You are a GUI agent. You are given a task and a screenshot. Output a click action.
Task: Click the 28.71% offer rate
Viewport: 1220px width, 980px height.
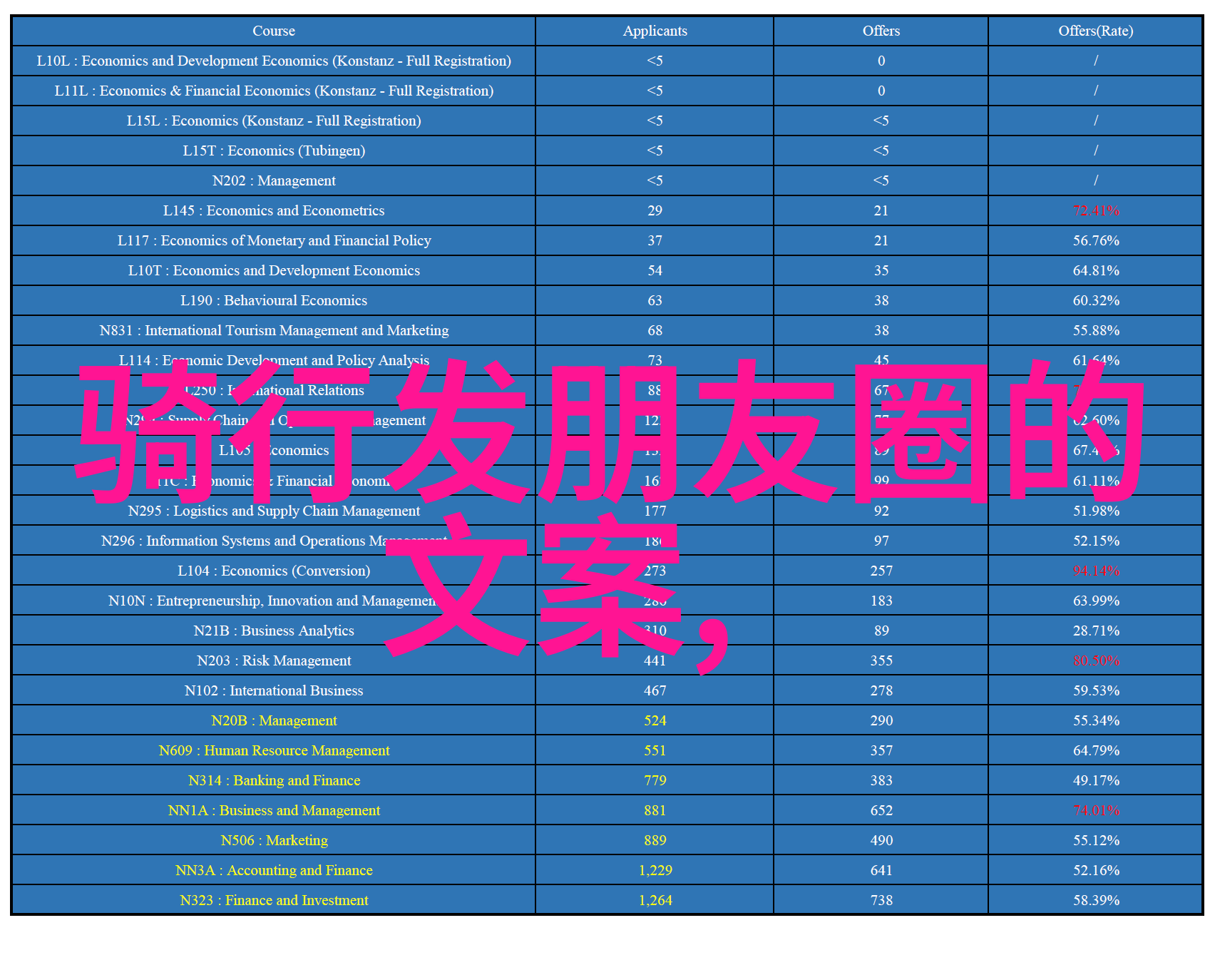(x=1096, y=631)
